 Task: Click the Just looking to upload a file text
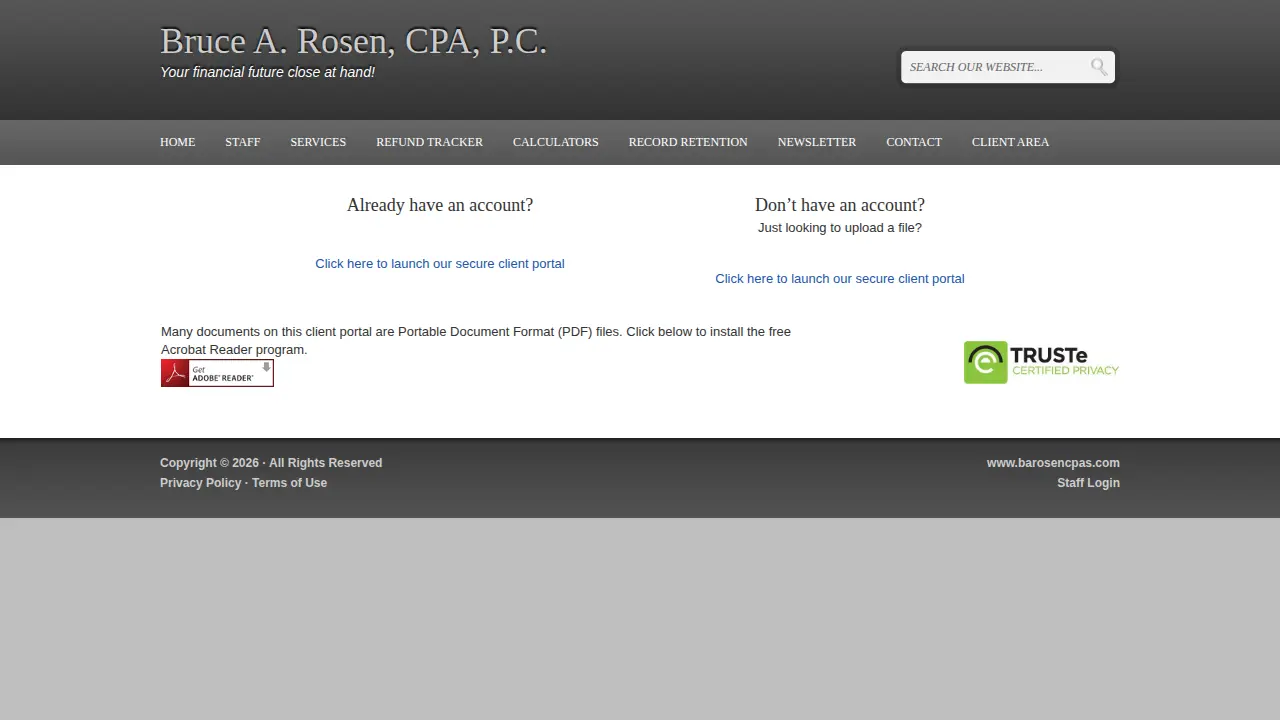pyautogui.click(x=840, y=228)
